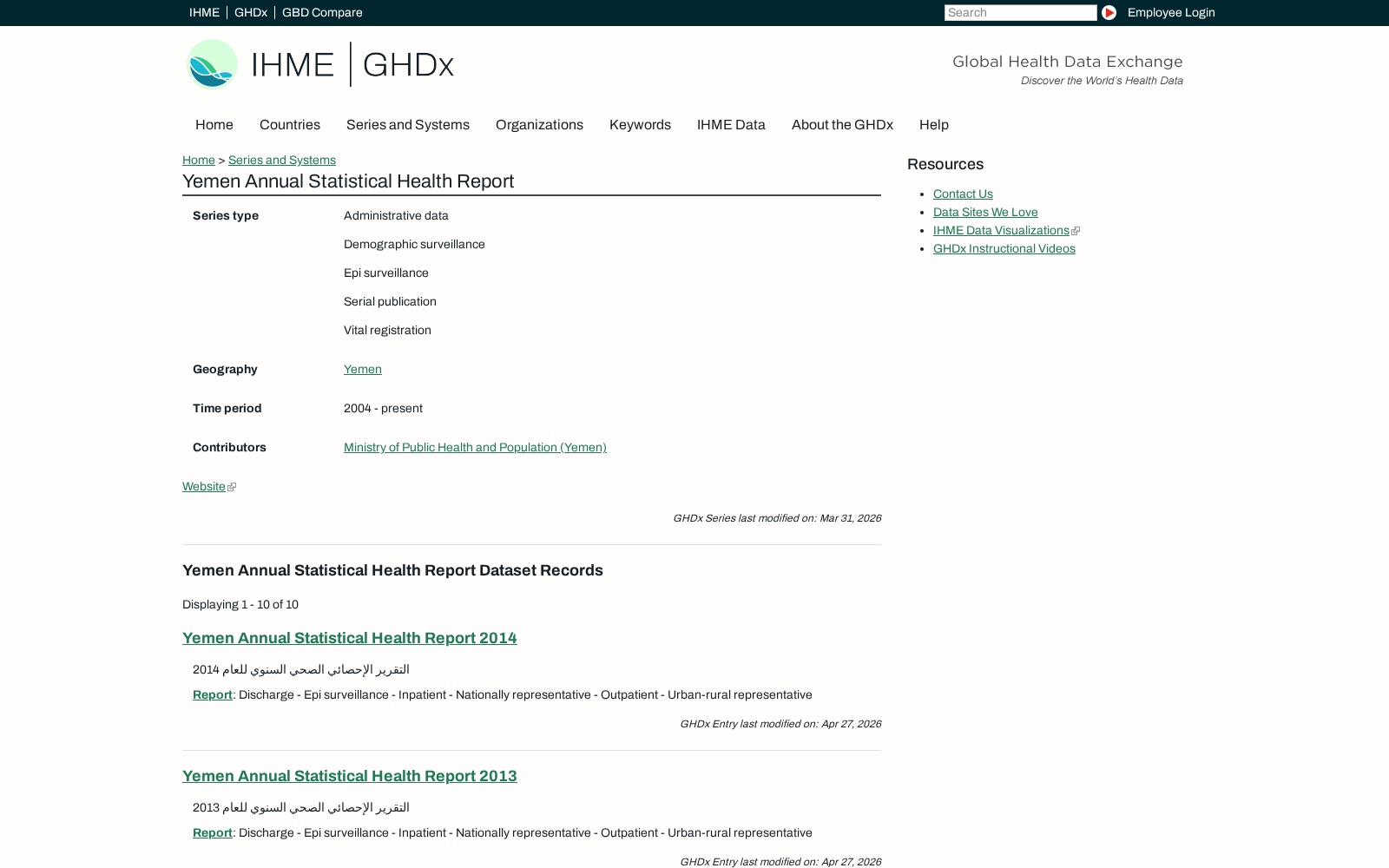Click 'Displaying 1 - 10 of 10' text
This screenshot has height=868, width=1389.
point(240,604)
